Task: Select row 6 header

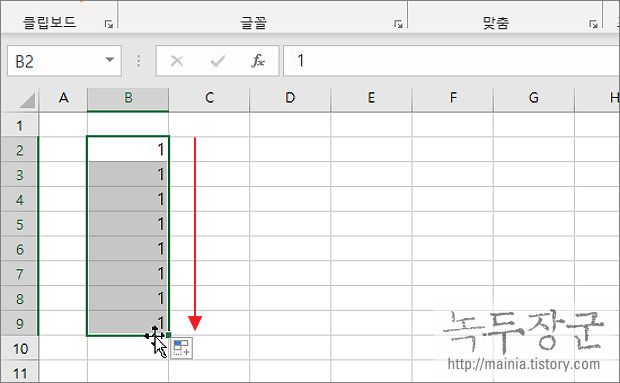Action: tap(19, 249)
